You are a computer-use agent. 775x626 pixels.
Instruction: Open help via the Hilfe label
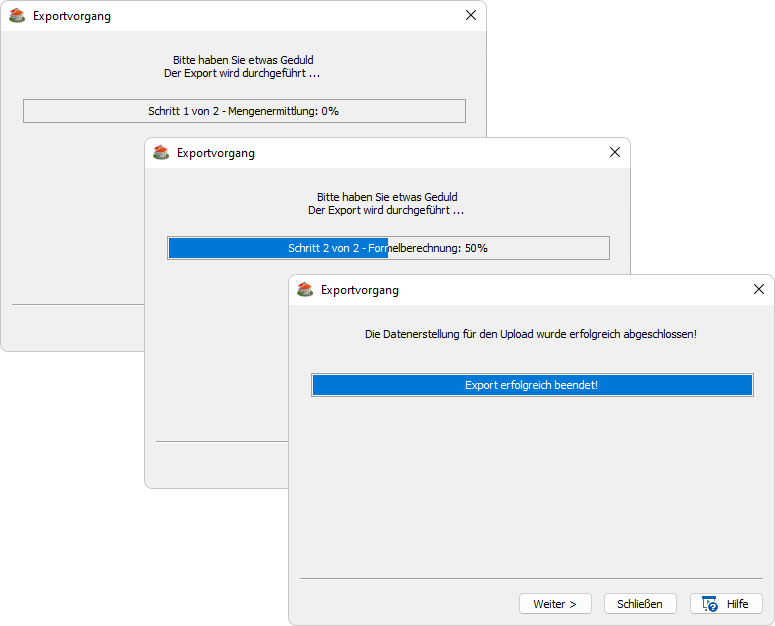click(737, 604)
